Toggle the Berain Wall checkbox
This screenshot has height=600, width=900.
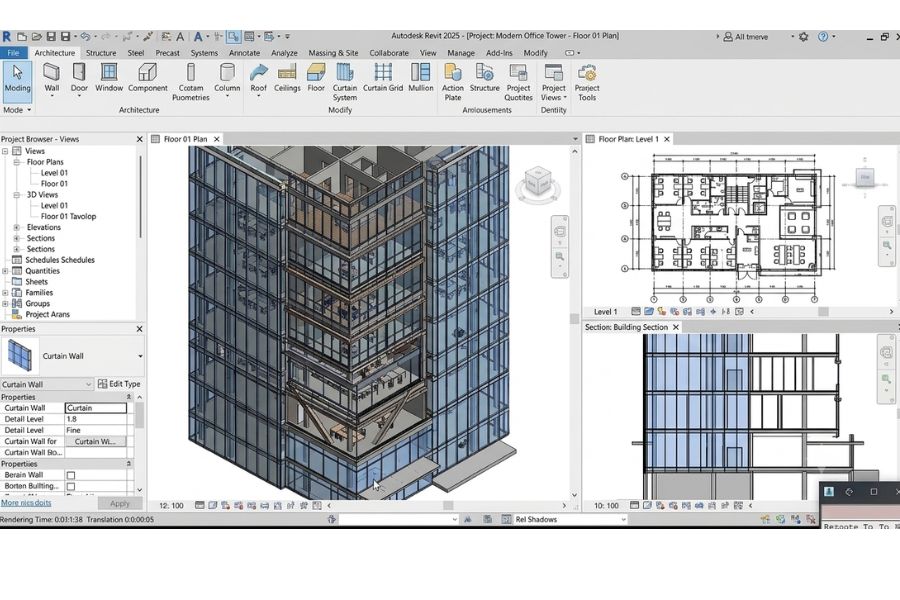click(x=71, y=475)
